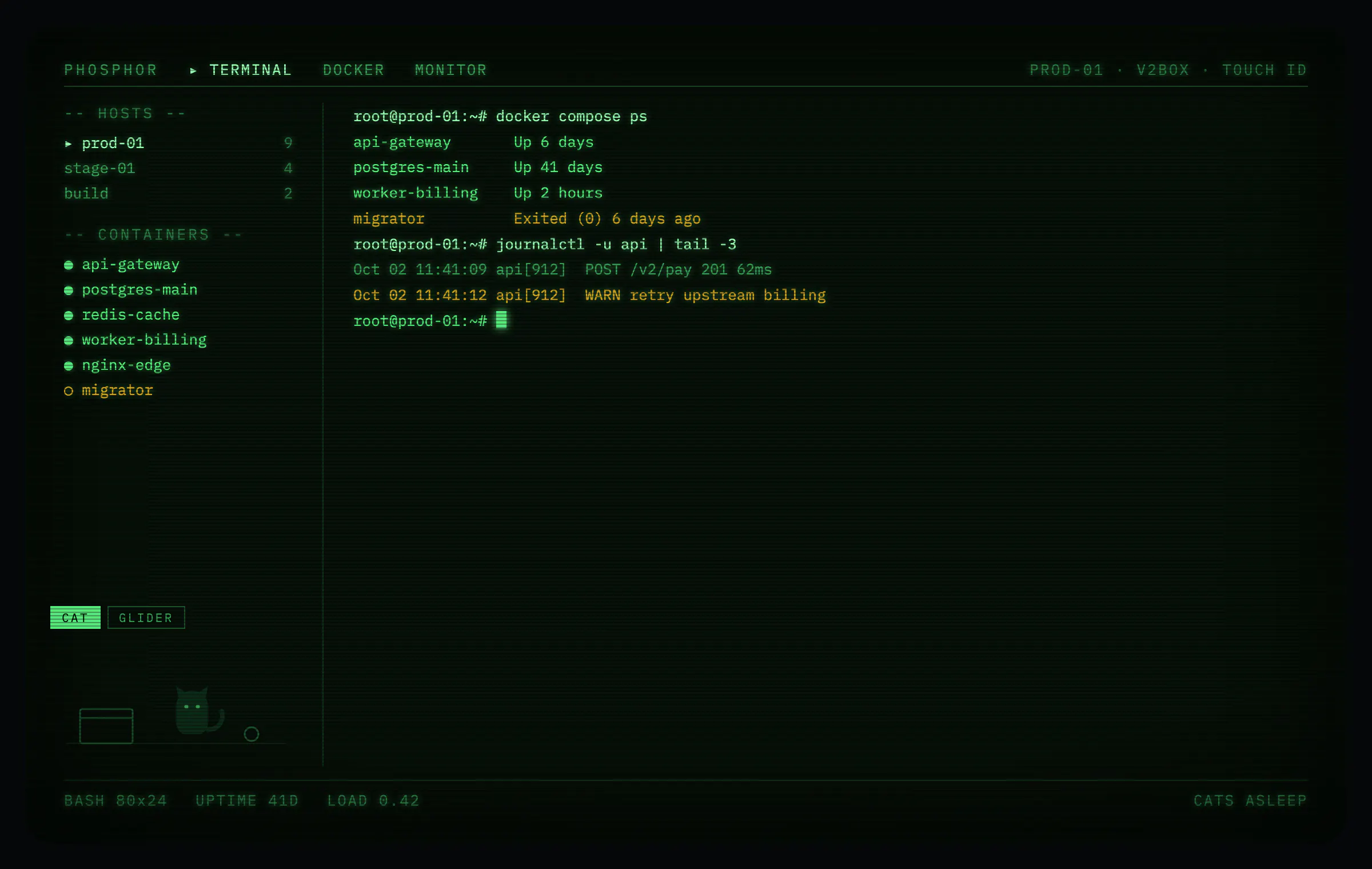Viewport: 1372px width, 869px height.
Task: Select the stage-01 host
Action: (x=178, y=168)
